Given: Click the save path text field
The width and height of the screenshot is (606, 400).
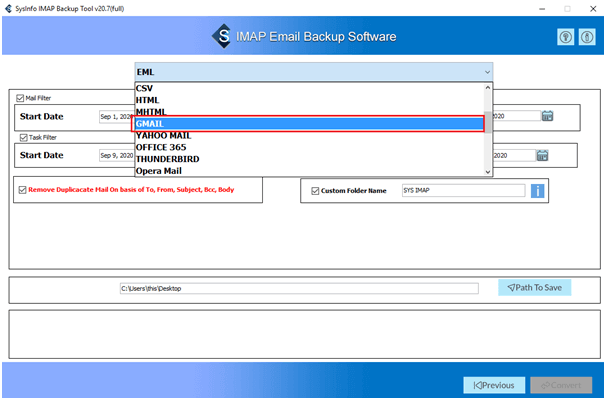Looking at the screenshot, I should (x=300, y=289).
